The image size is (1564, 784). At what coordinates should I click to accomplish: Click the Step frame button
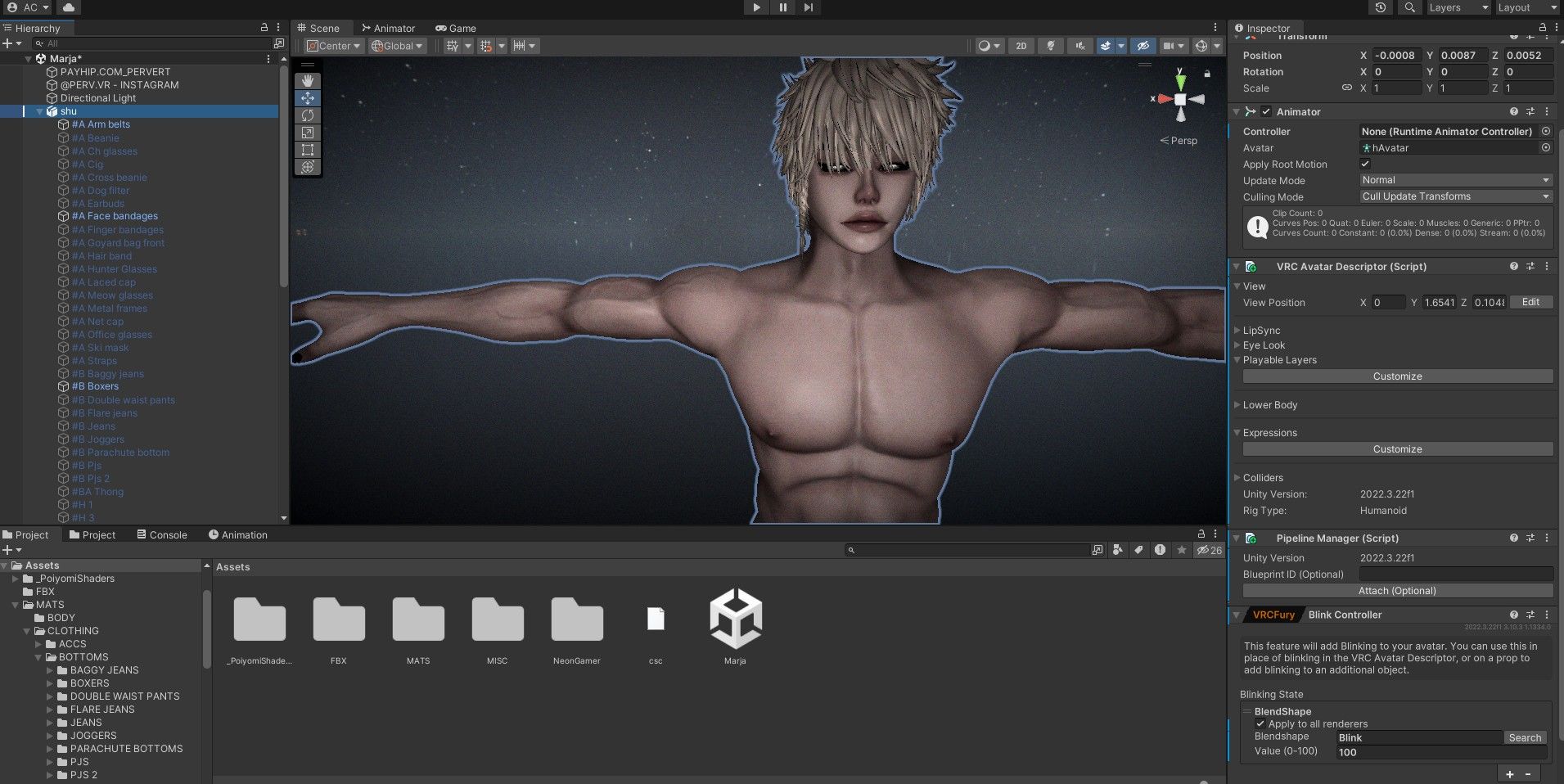(x=809, y=7)
